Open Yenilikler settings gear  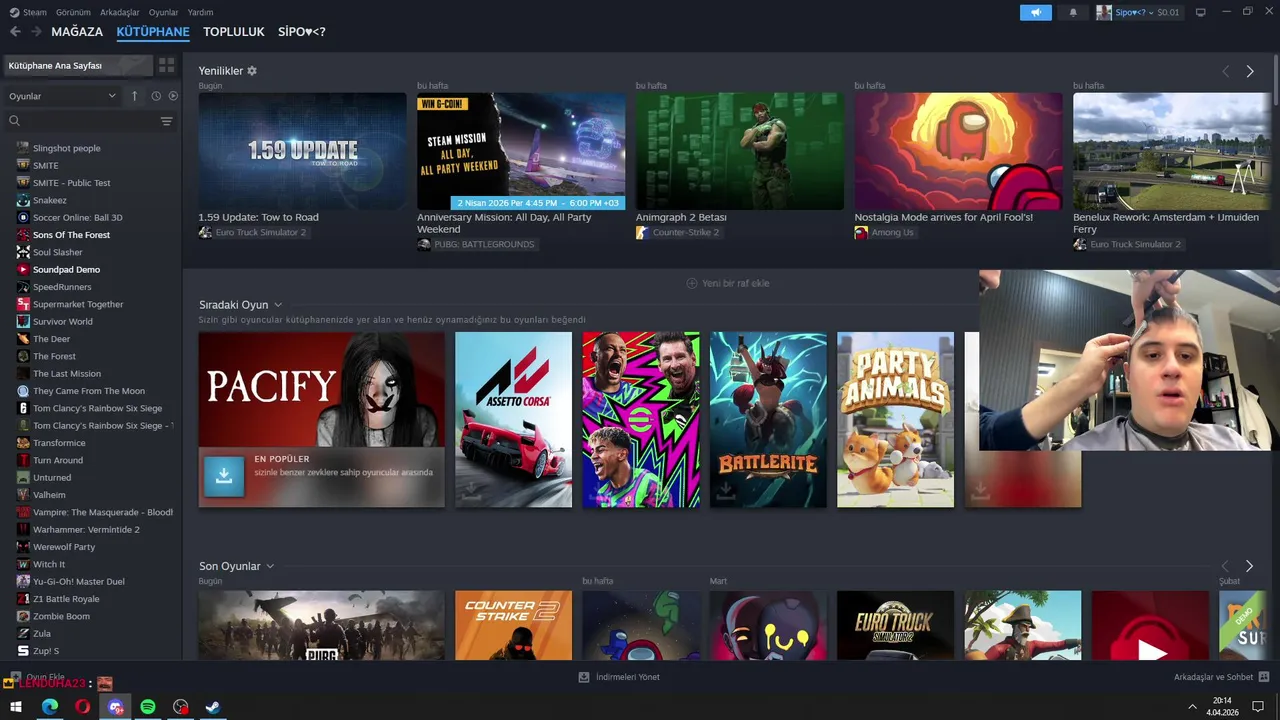[x=252, y=71]
